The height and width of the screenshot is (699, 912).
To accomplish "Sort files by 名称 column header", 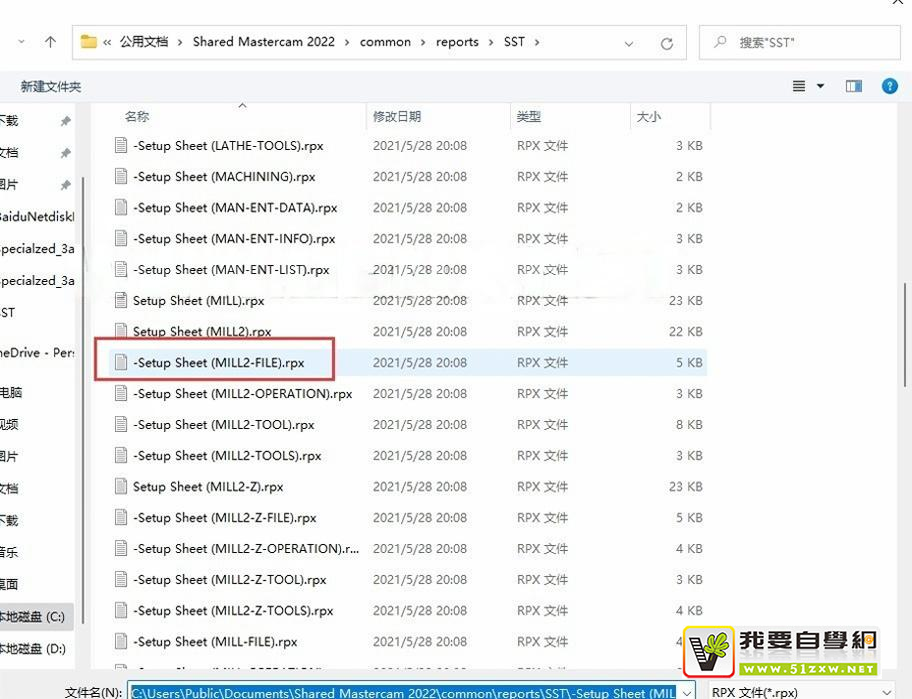I will click(x=137, y=117).
